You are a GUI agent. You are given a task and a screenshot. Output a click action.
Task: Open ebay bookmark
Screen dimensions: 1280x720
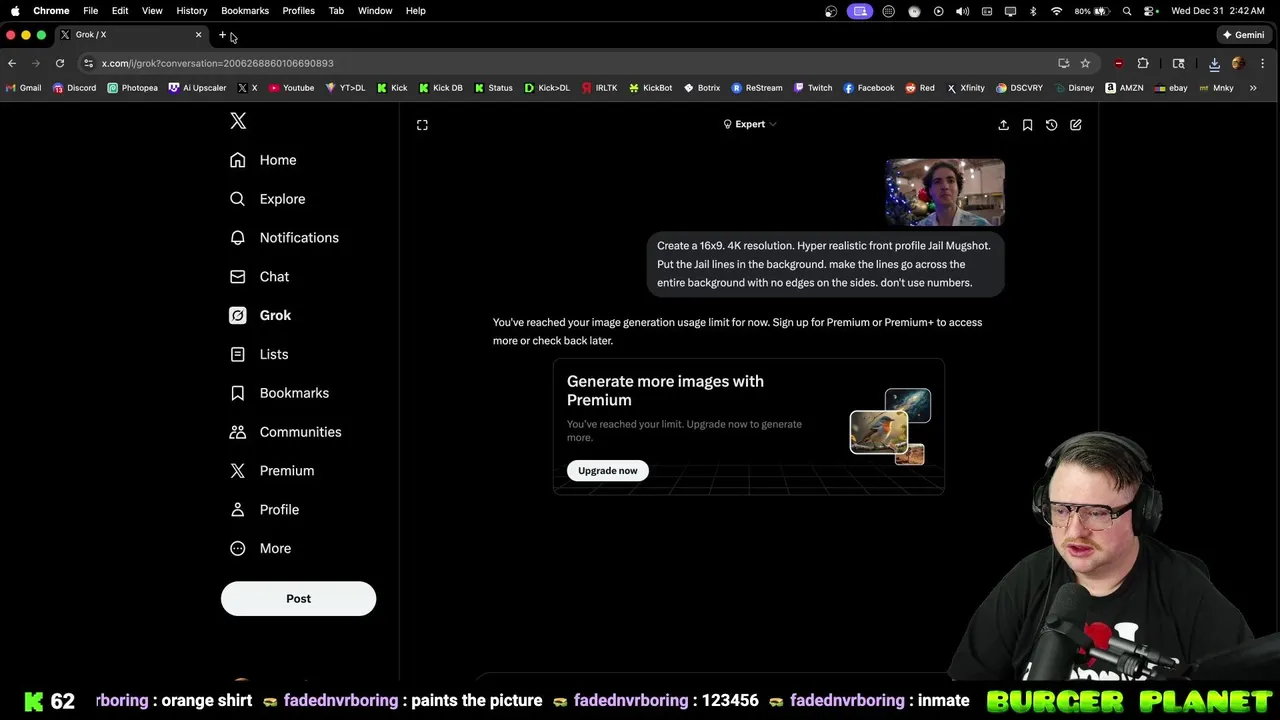pyautogui.click(x=1171, y=88)
